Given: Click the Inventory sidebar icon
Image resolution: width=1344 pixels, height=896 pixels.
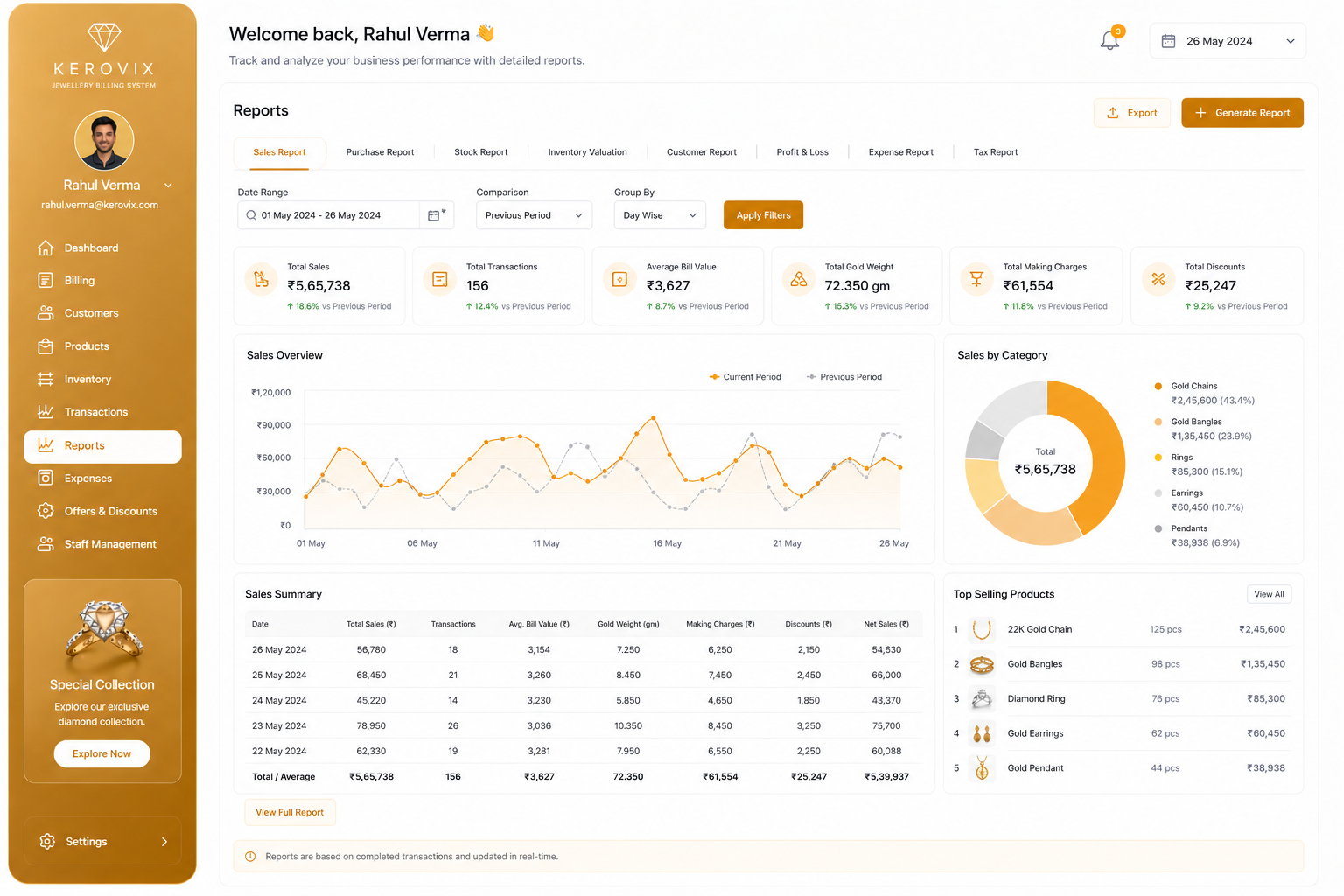Looking at the screenshot, I should [x=45, y=379].
